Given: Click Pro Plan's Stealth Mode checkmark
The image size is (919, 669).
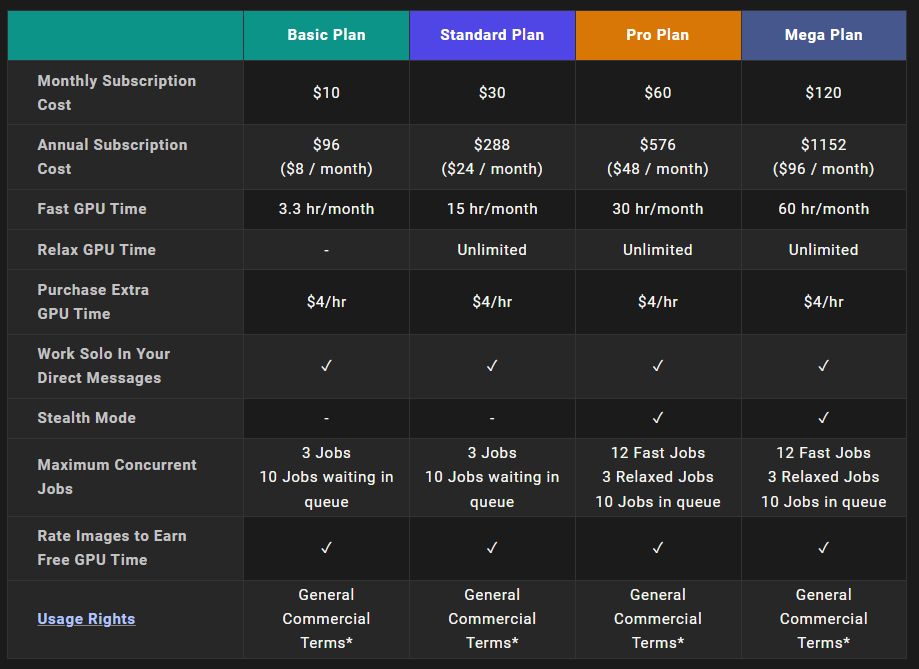Looking at the screenshot, I should (x=658, y=418).
